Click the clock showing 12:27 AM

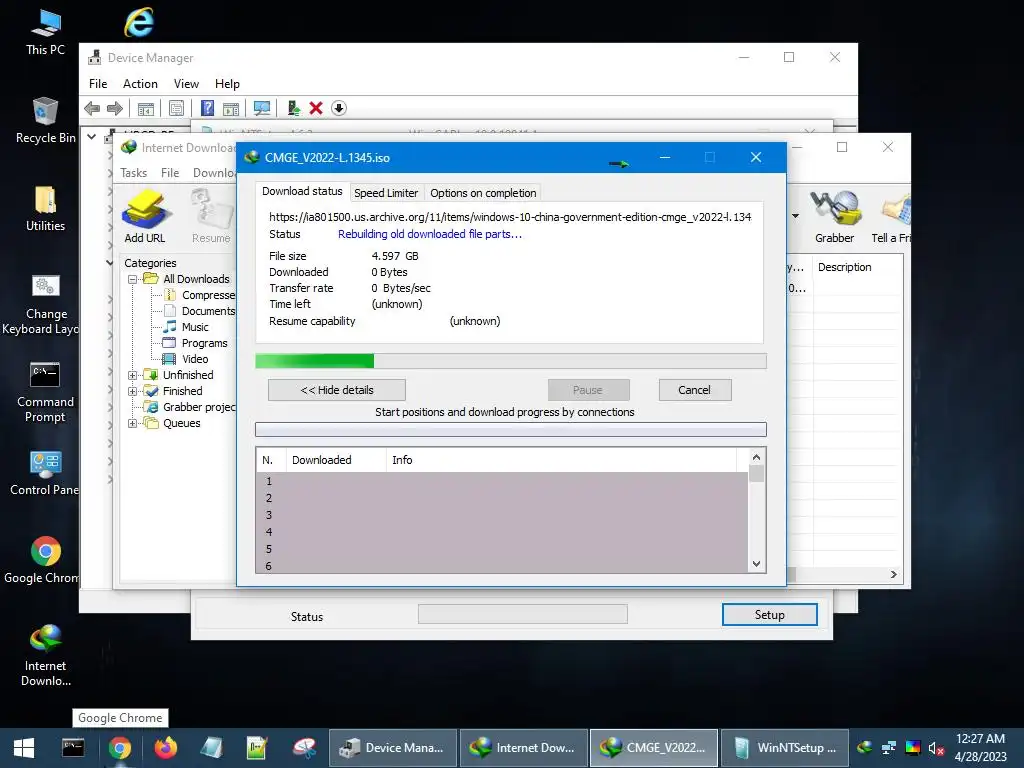point(980,739)
